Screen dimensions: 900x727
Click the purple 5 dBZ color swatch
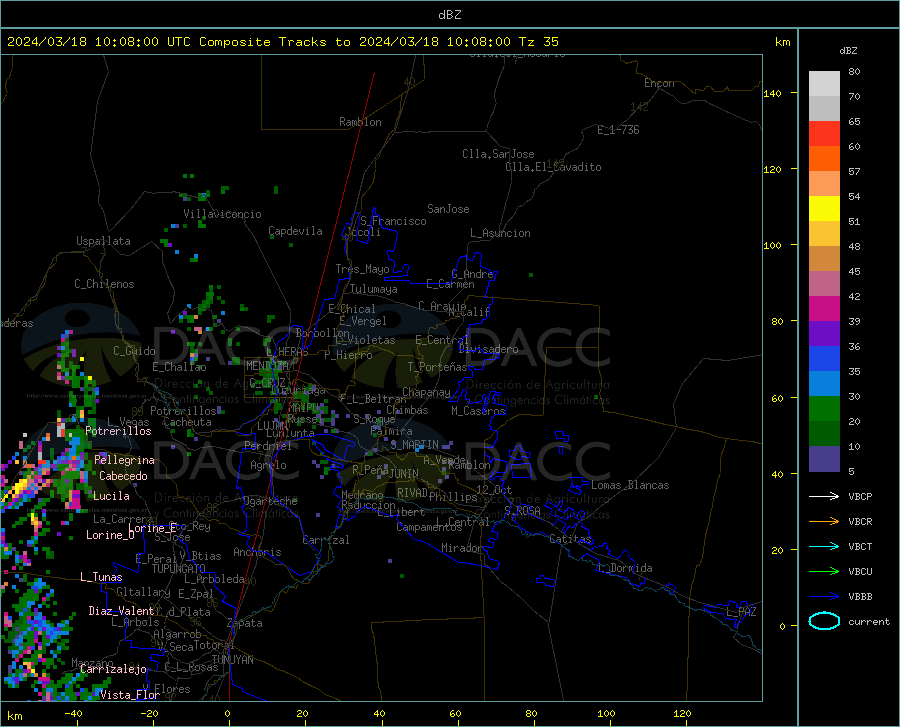coord(824,459)
